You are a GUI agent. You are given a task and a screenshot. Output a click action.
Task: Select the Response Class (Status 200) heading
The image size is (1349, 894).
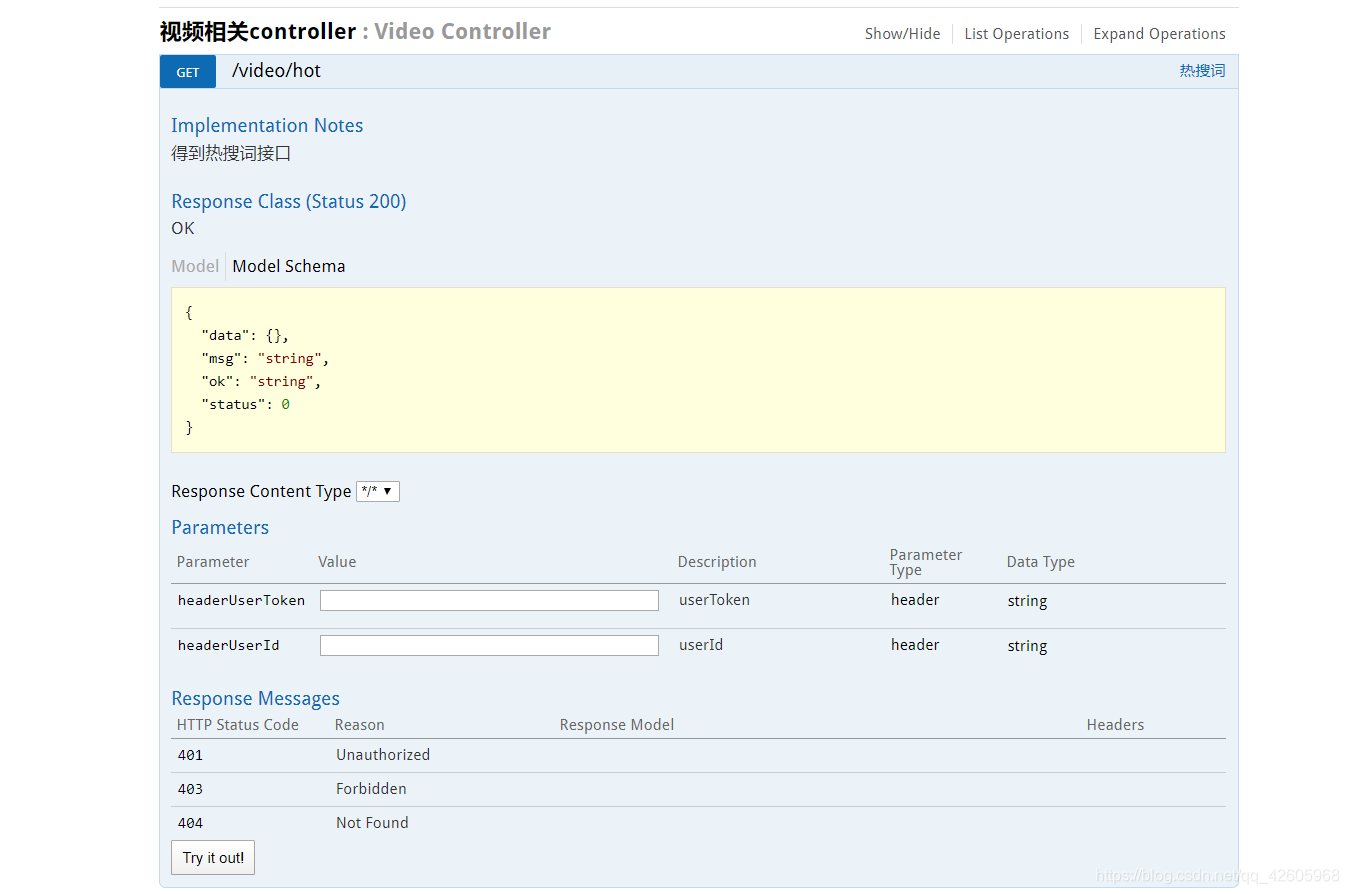pyautogui.click(x=289, y=201)
